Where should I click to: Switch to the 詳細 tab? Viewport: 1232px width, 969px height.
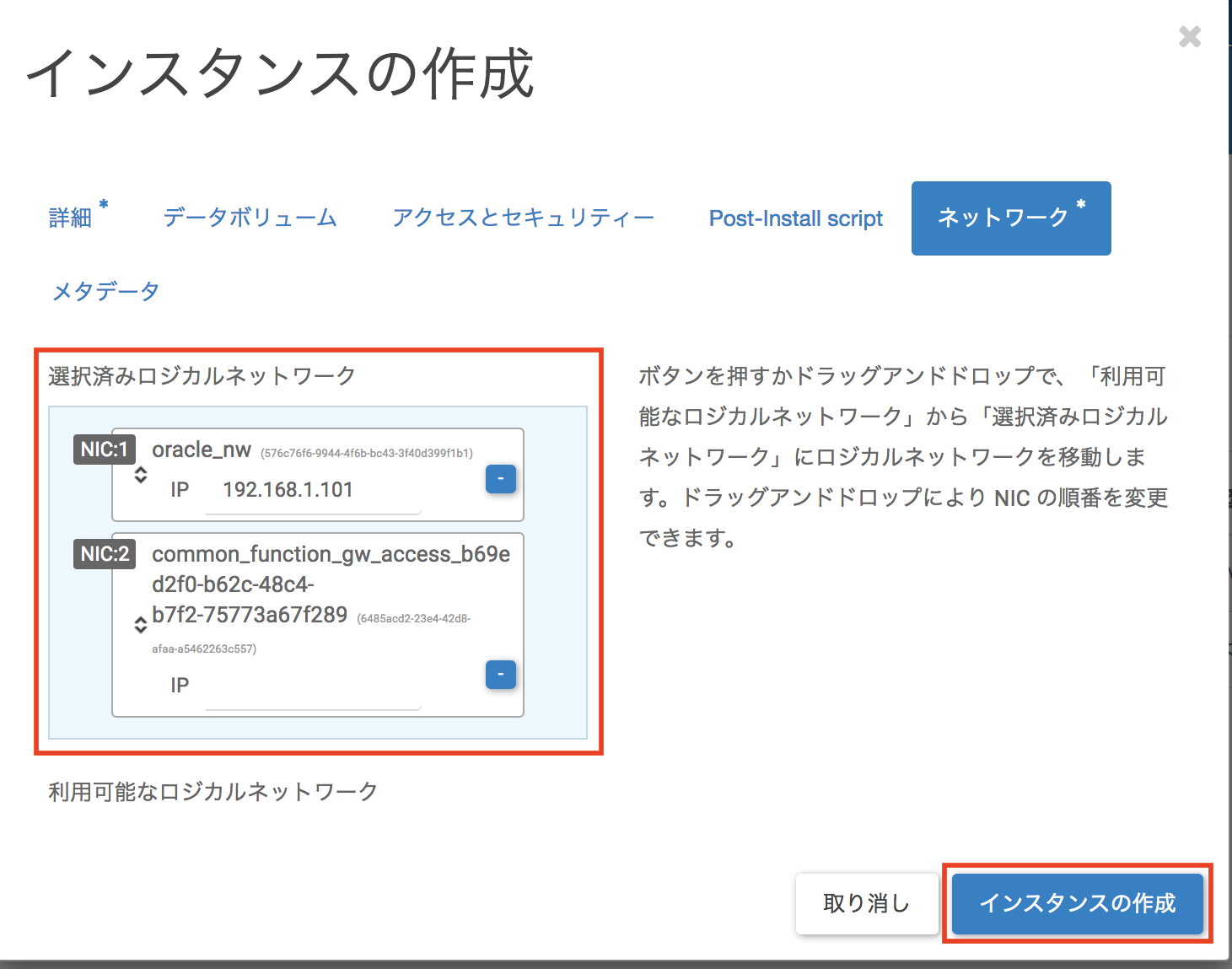[x=71, y=218]
